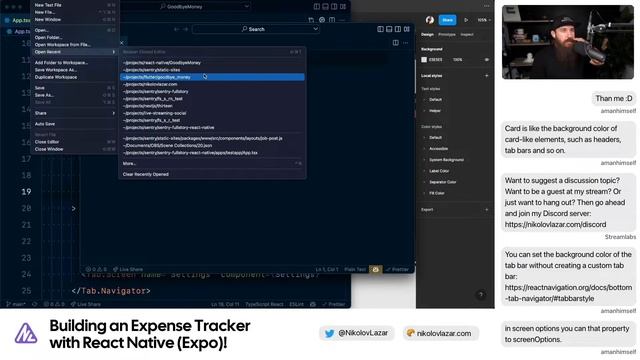Toggle background visibility eye icon in Figma
640x360 pixels.
click(487, 60)
